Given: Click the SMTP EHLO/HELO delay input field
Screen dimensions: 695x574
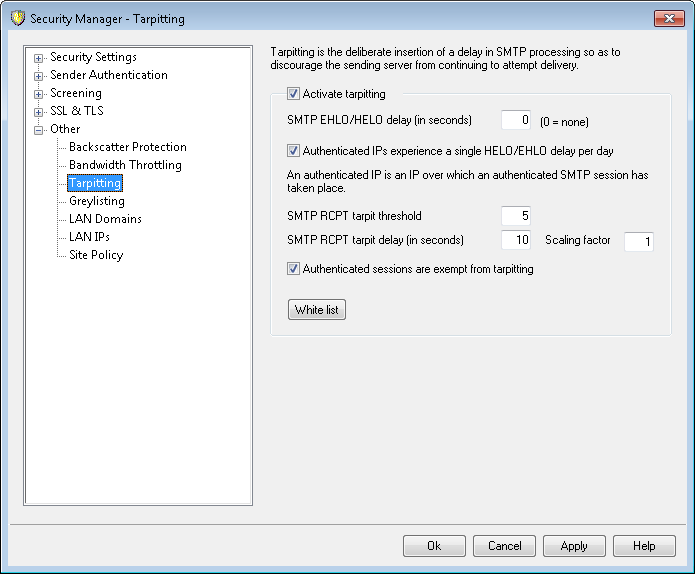Looking at the screenshot, I should (516, 121).
